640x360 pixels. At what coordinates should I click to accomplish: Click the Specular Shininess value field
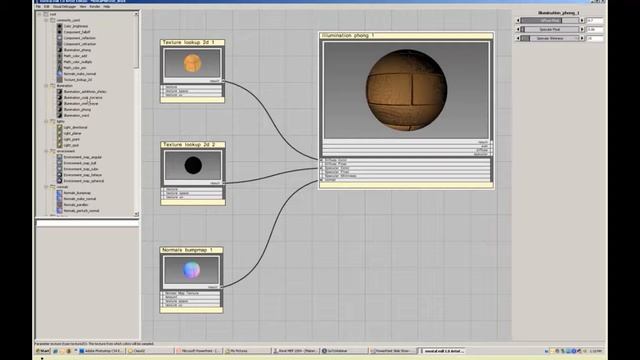pyautogui.click(x=595, y=38)
